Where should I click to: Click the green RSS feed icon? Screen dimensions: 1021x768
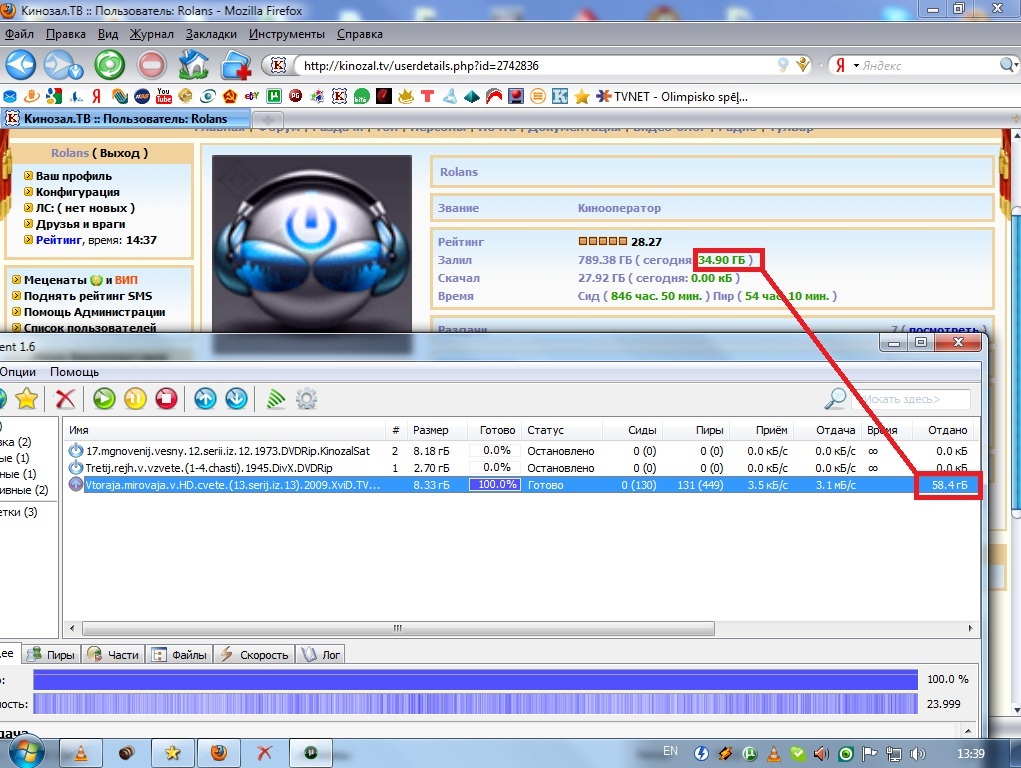[275, 398]
